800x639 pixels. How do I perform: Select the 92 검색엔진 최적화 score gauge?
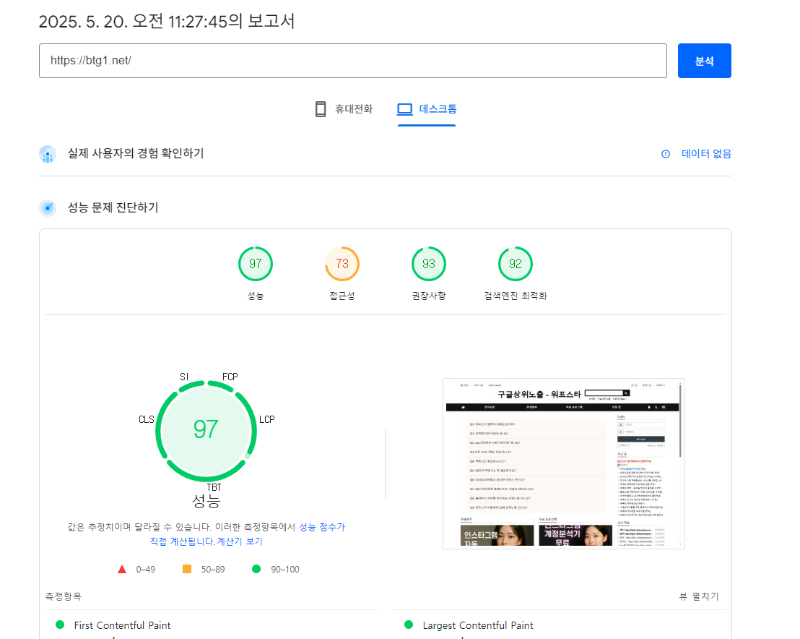point(515,264)
